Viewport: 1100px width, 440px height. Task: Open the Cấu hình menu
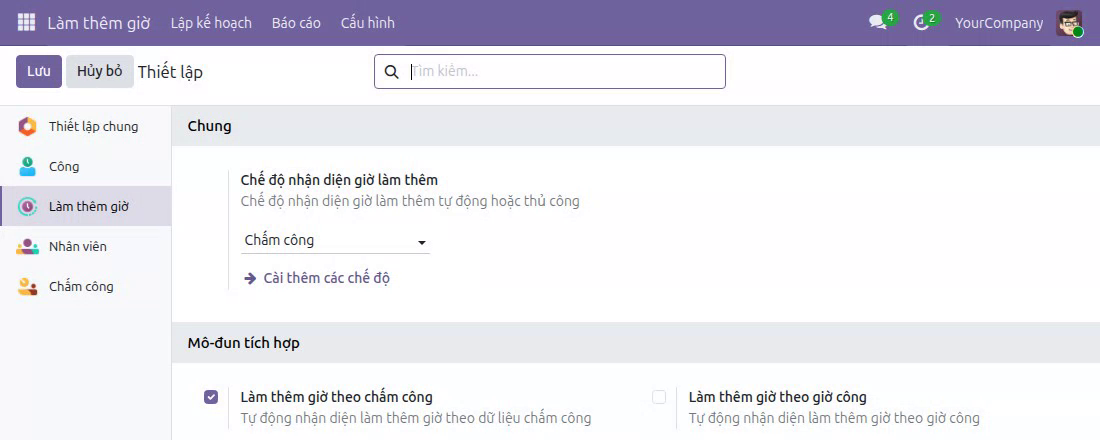pos(368,22)
